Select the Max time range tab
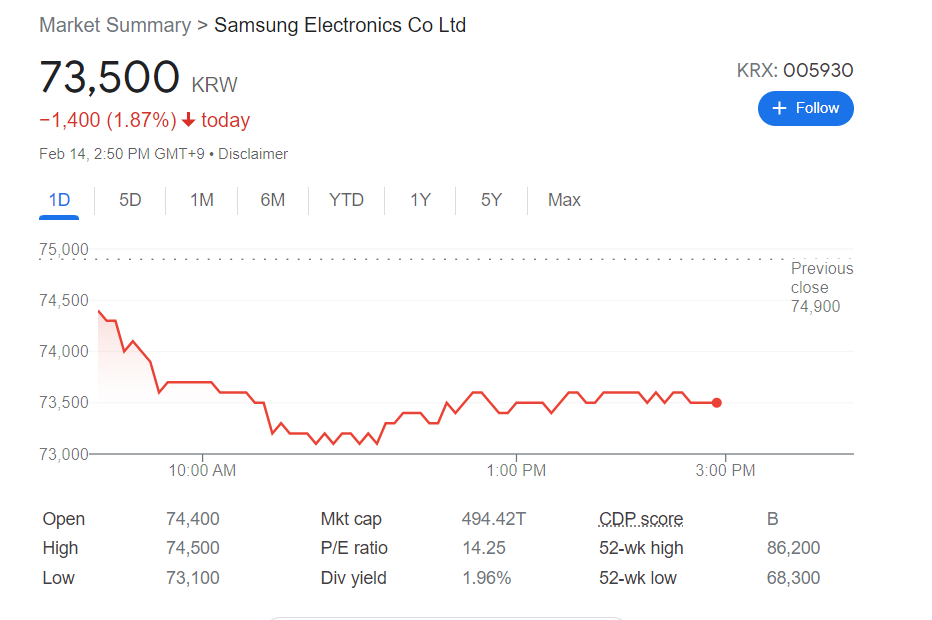Viewport: 932px width, 620px height. pyautogui.click(x=564, y=200)
